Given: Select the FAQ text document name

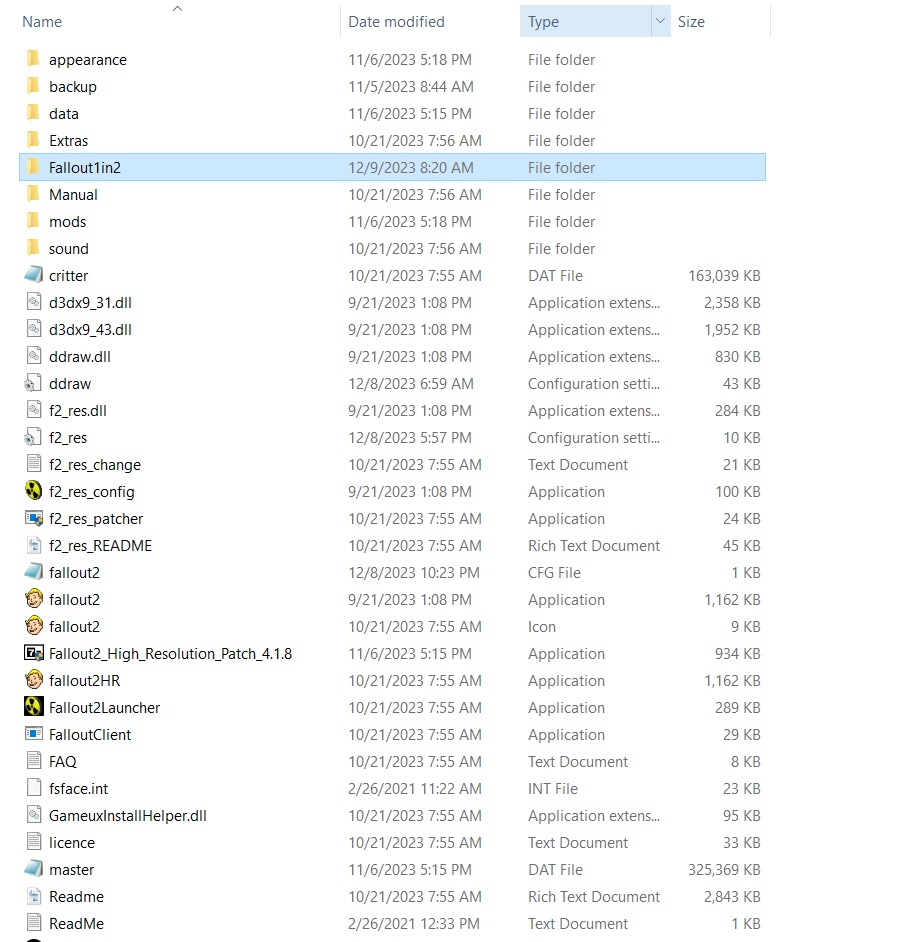Looking at the screenshot, I should click(62, 761).
